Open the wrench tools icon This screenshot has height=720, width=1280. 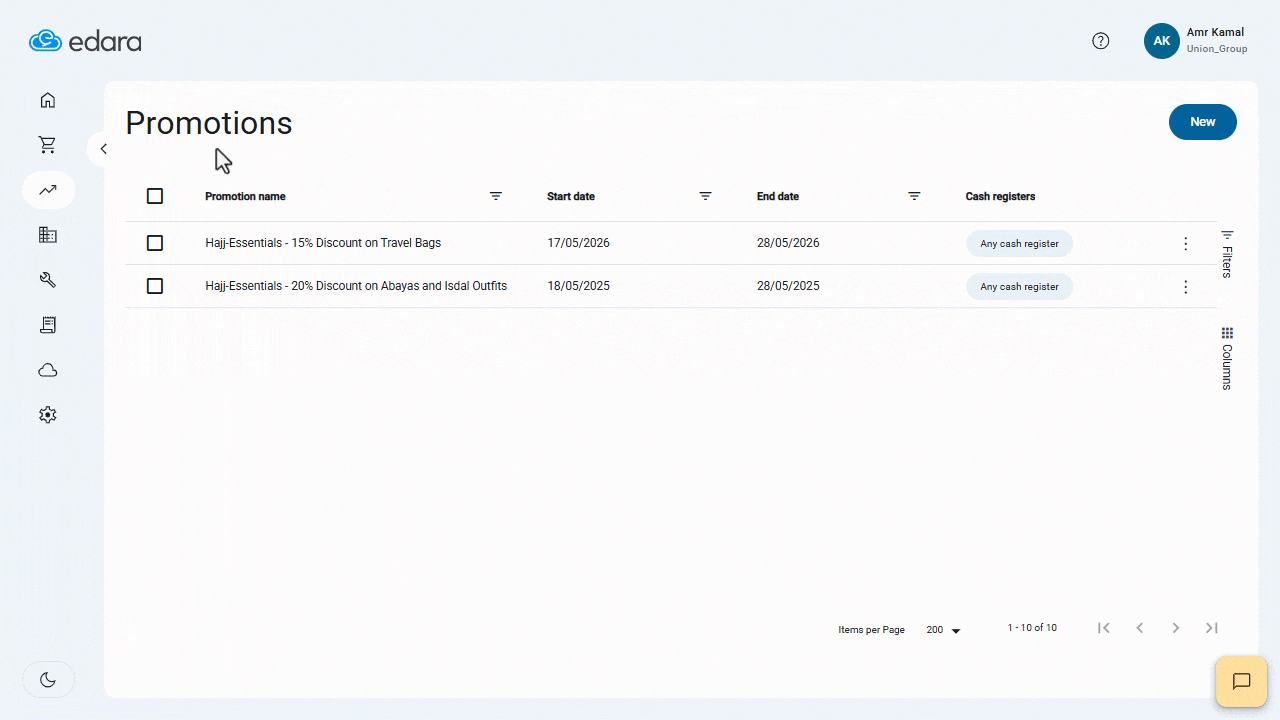pos(47,279)
